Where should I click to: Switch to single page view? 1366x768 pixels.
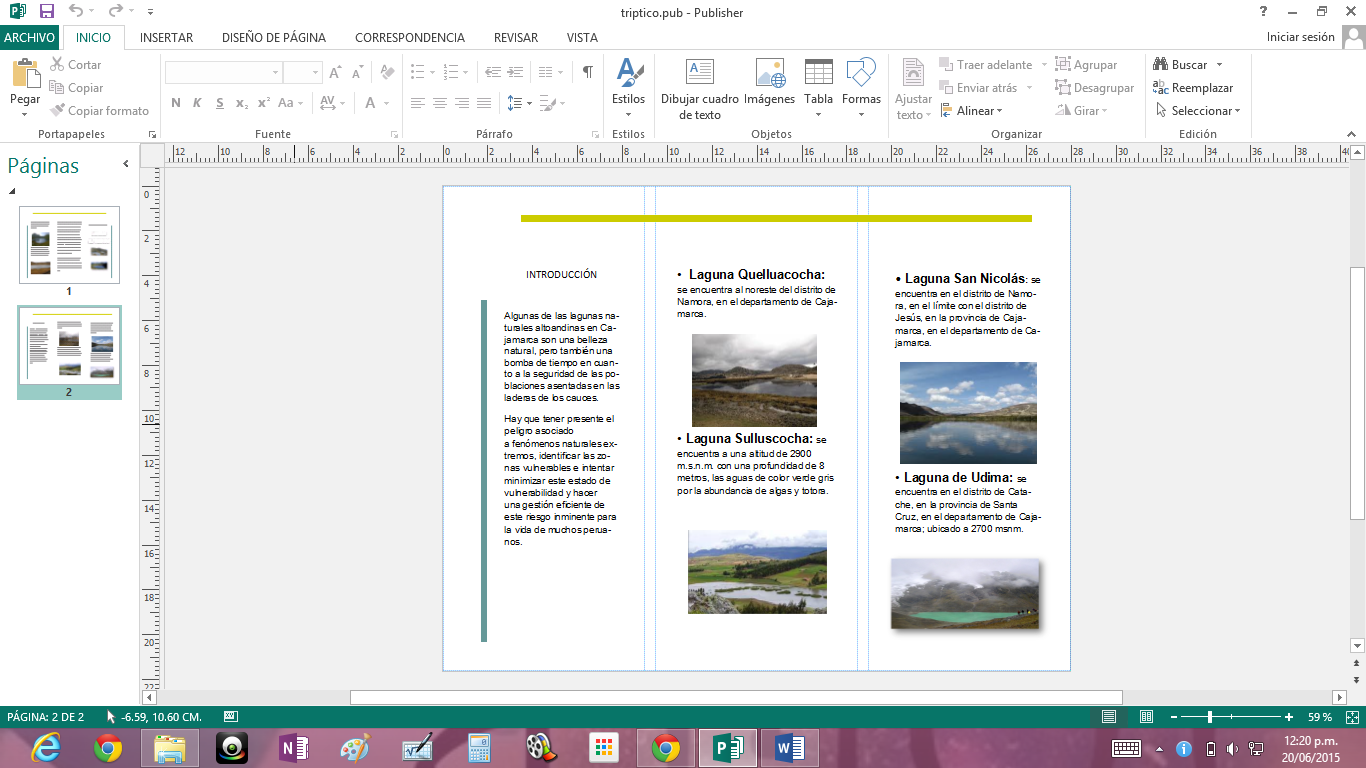tap(1109, 717)
